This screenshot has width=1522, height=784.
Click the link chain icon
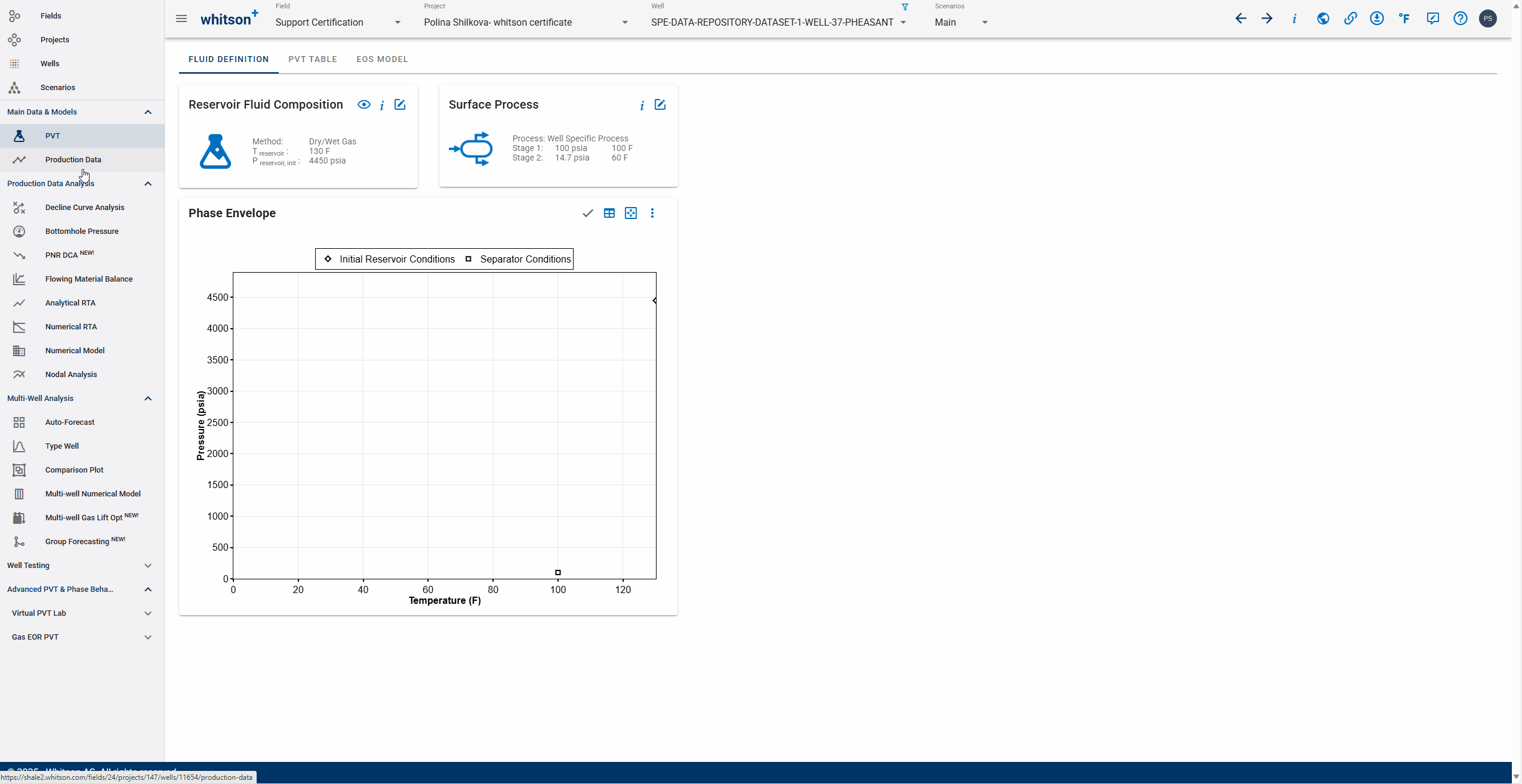click(x=1350, y=18)
